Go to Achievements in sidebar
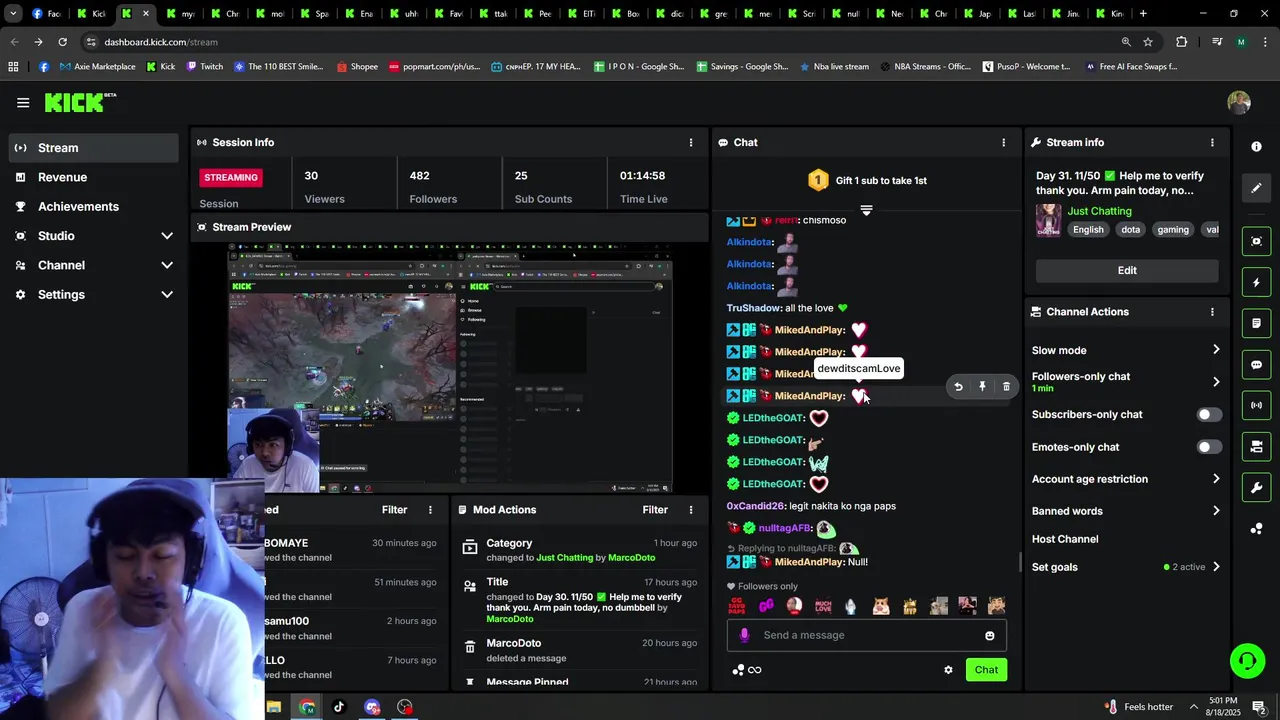1280x720 pixels. coord(94,206)
